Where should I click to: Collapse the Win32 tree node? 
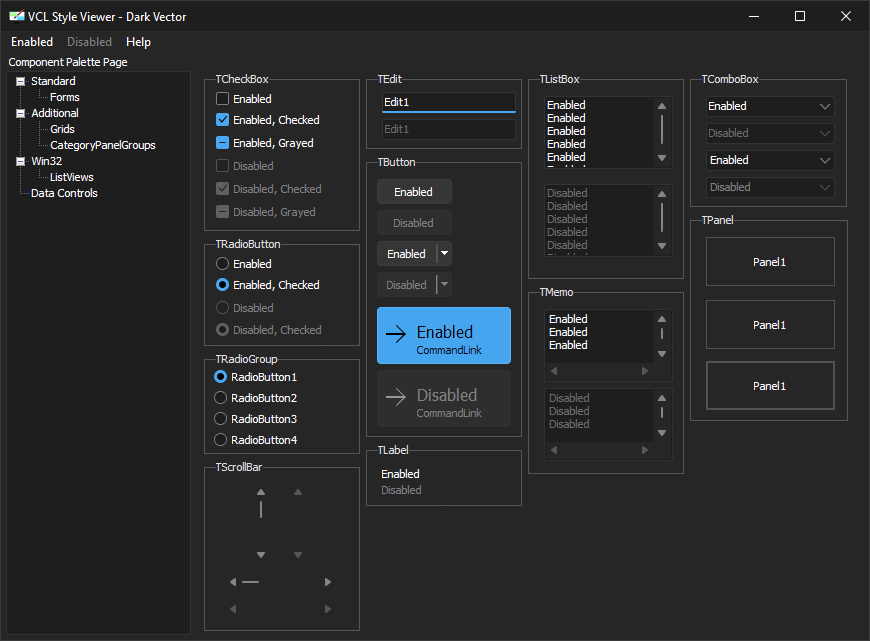coord(21,161)
